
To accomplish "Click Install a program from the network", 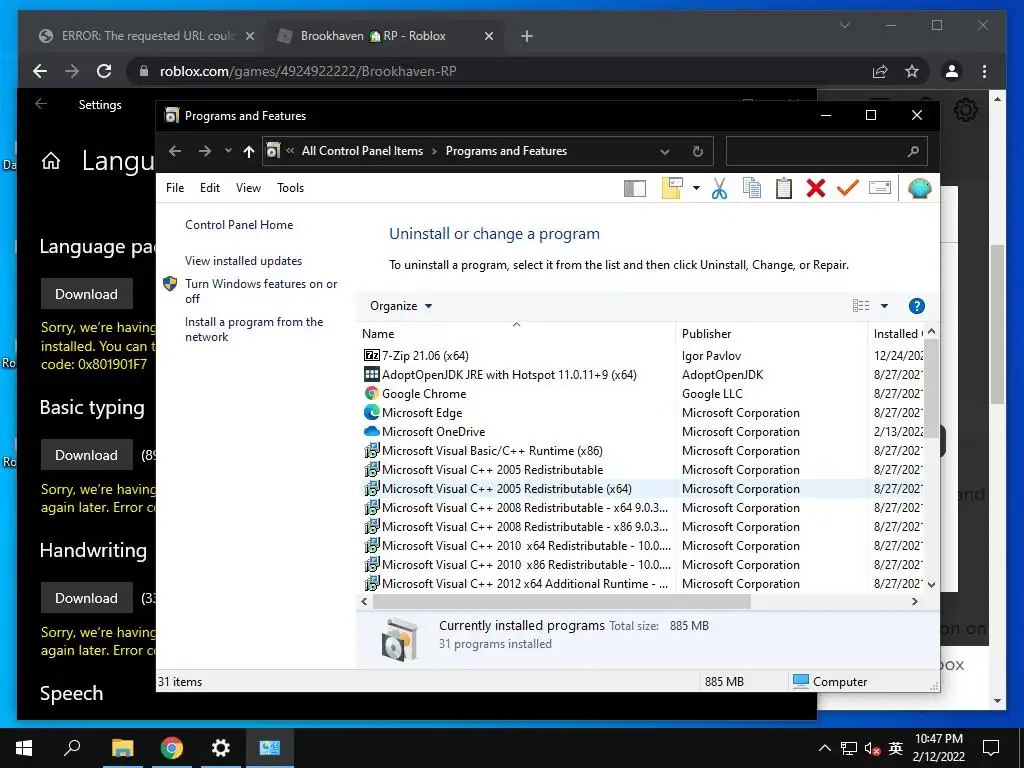I will [253, 329].
